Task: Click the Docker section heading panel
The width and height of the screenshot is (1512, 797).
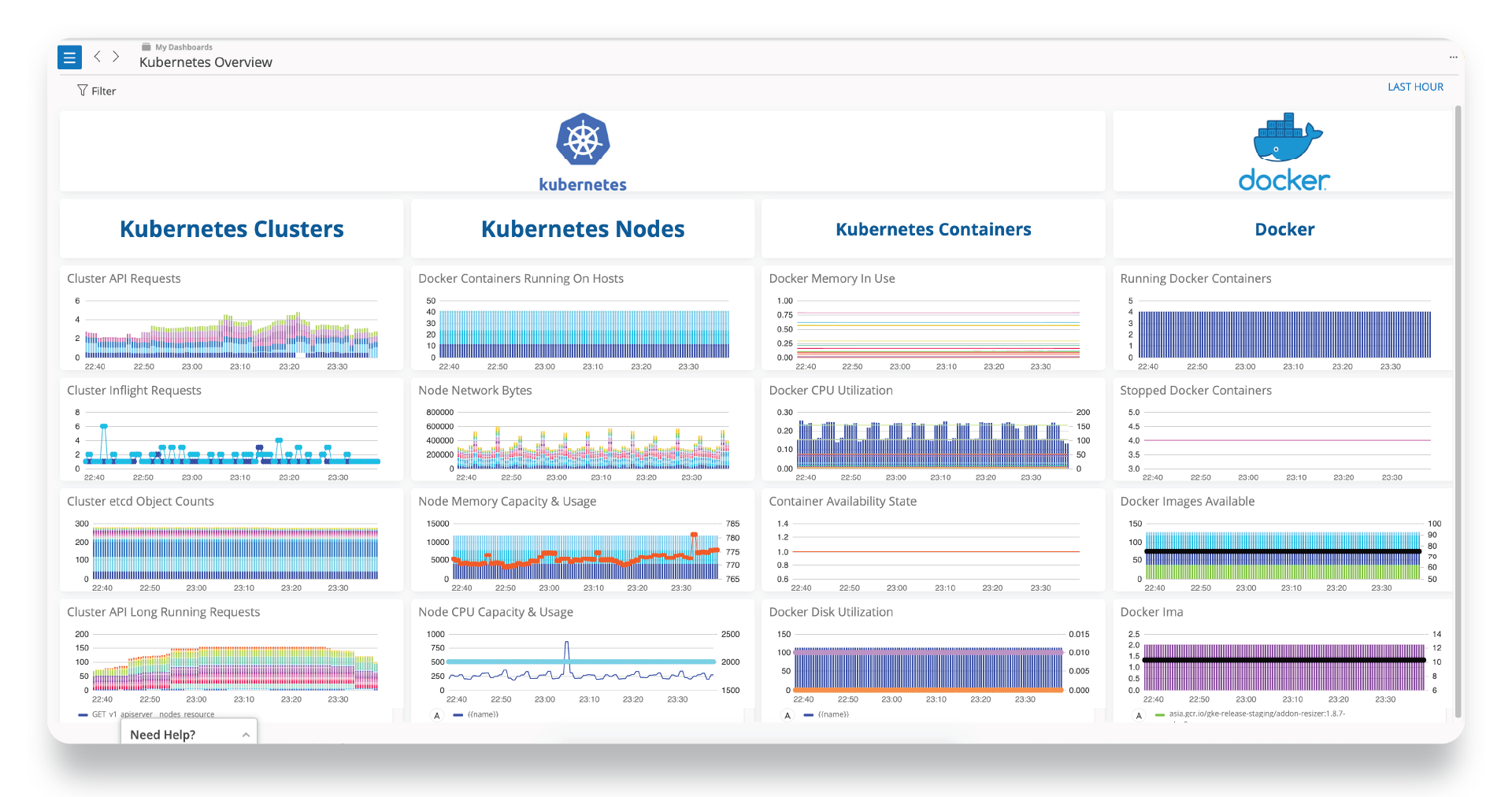Action: 1284,229
